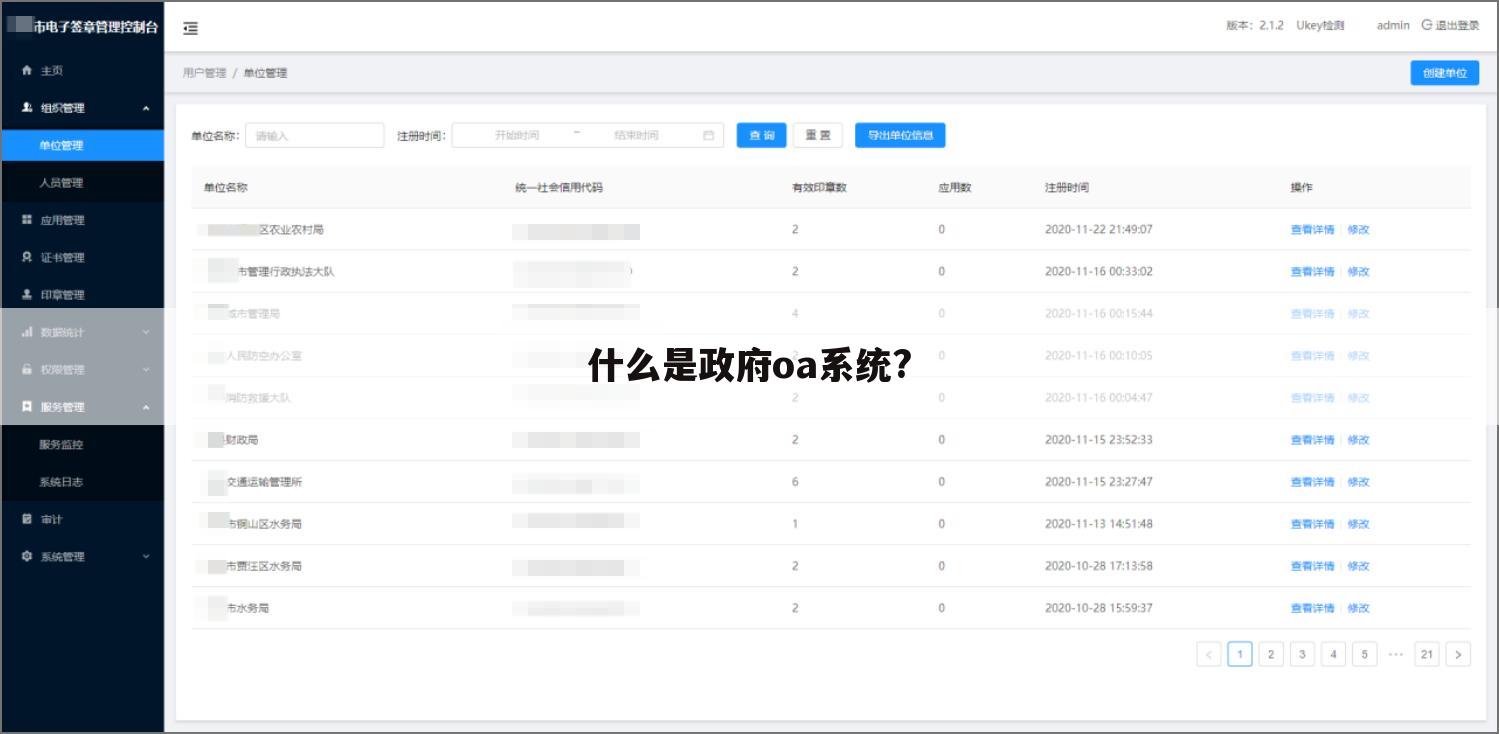1499x734 pixels.
Task: Click the 导出单位信息 button
Action: coord(900,135)
